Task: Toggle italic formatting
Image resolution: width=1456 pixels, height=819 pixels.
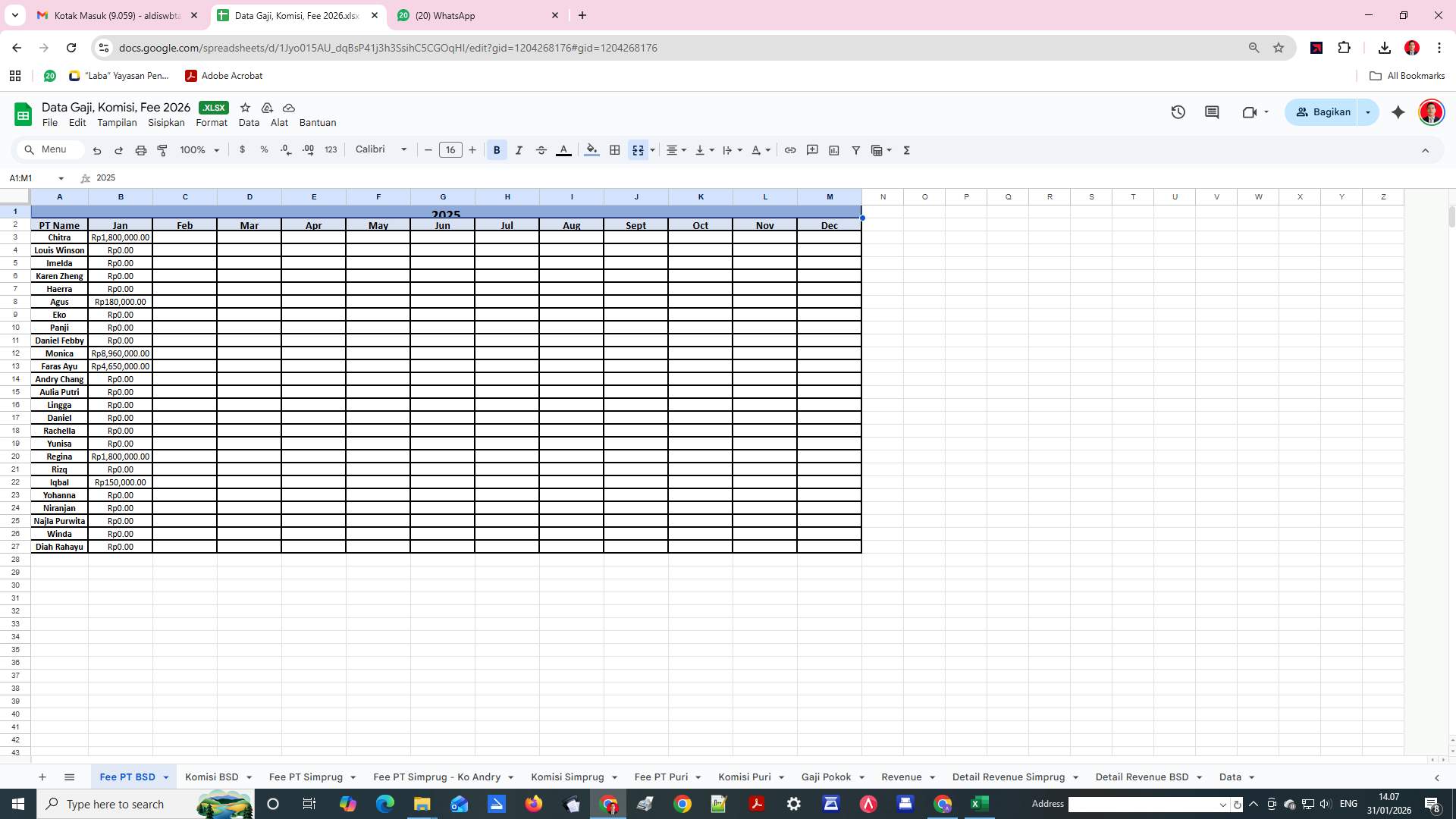Action: (x=519, y=150)
